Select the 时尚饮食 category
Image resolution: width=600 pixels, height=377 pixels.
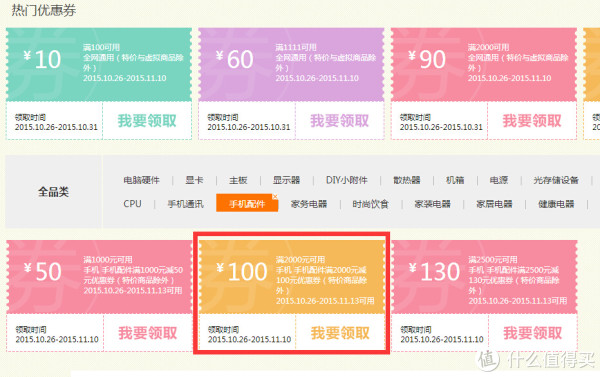click(x=370, y=204)
